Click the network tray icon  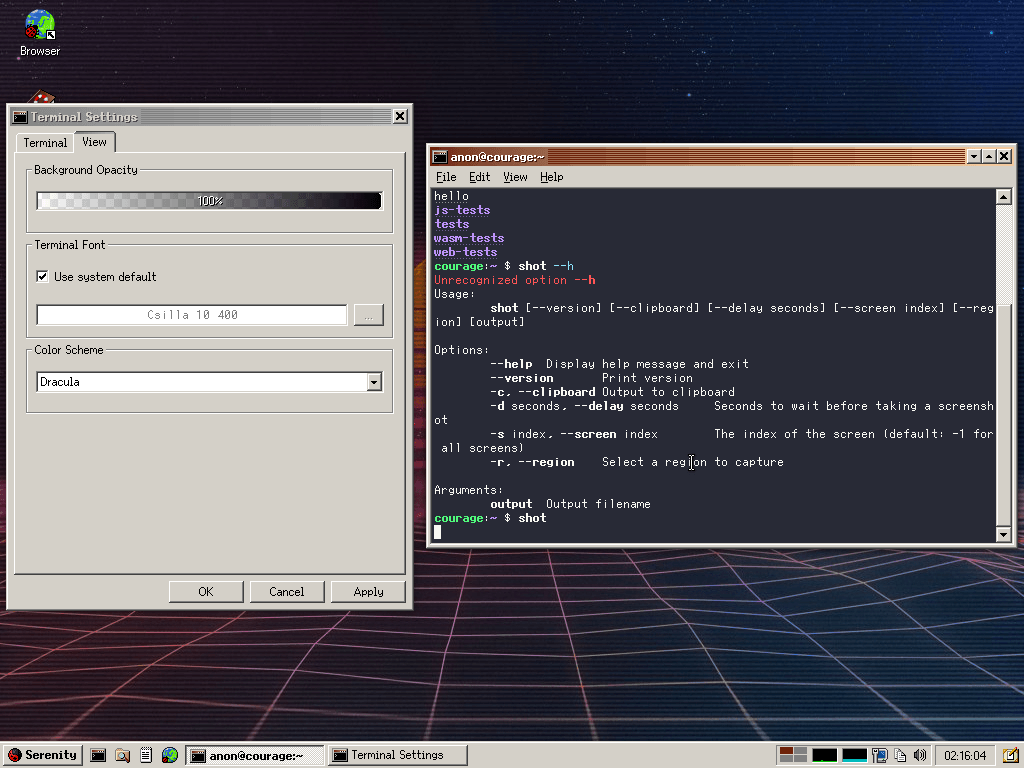pos(880,755)
